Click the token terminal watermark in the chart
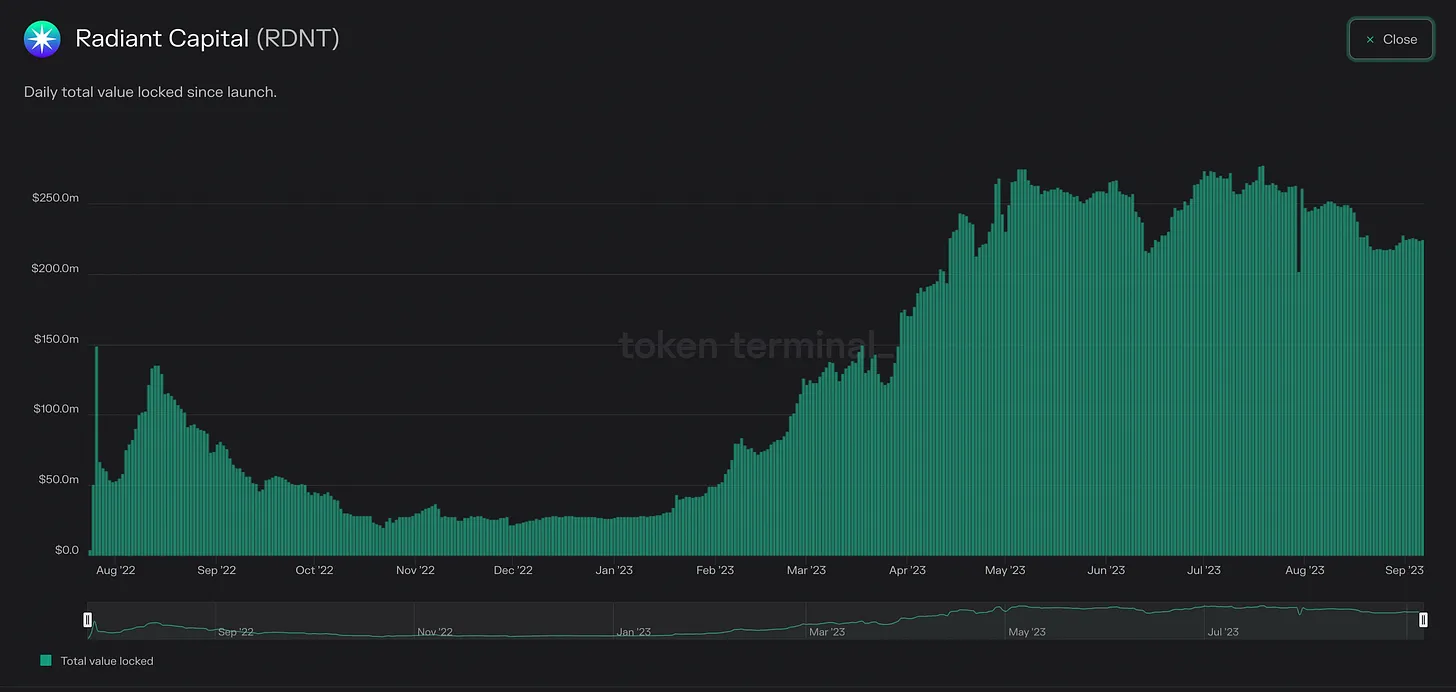This screenshot has width=1456, height=692. 756,345
